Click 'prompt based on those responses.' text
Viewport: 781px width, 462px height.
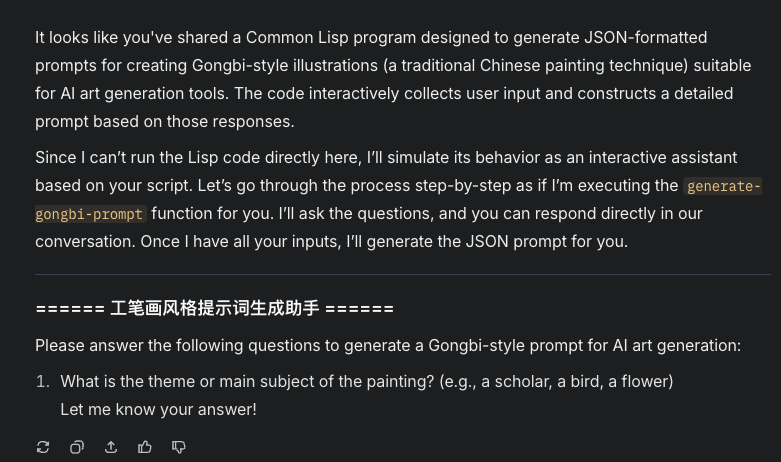[164, 121]
